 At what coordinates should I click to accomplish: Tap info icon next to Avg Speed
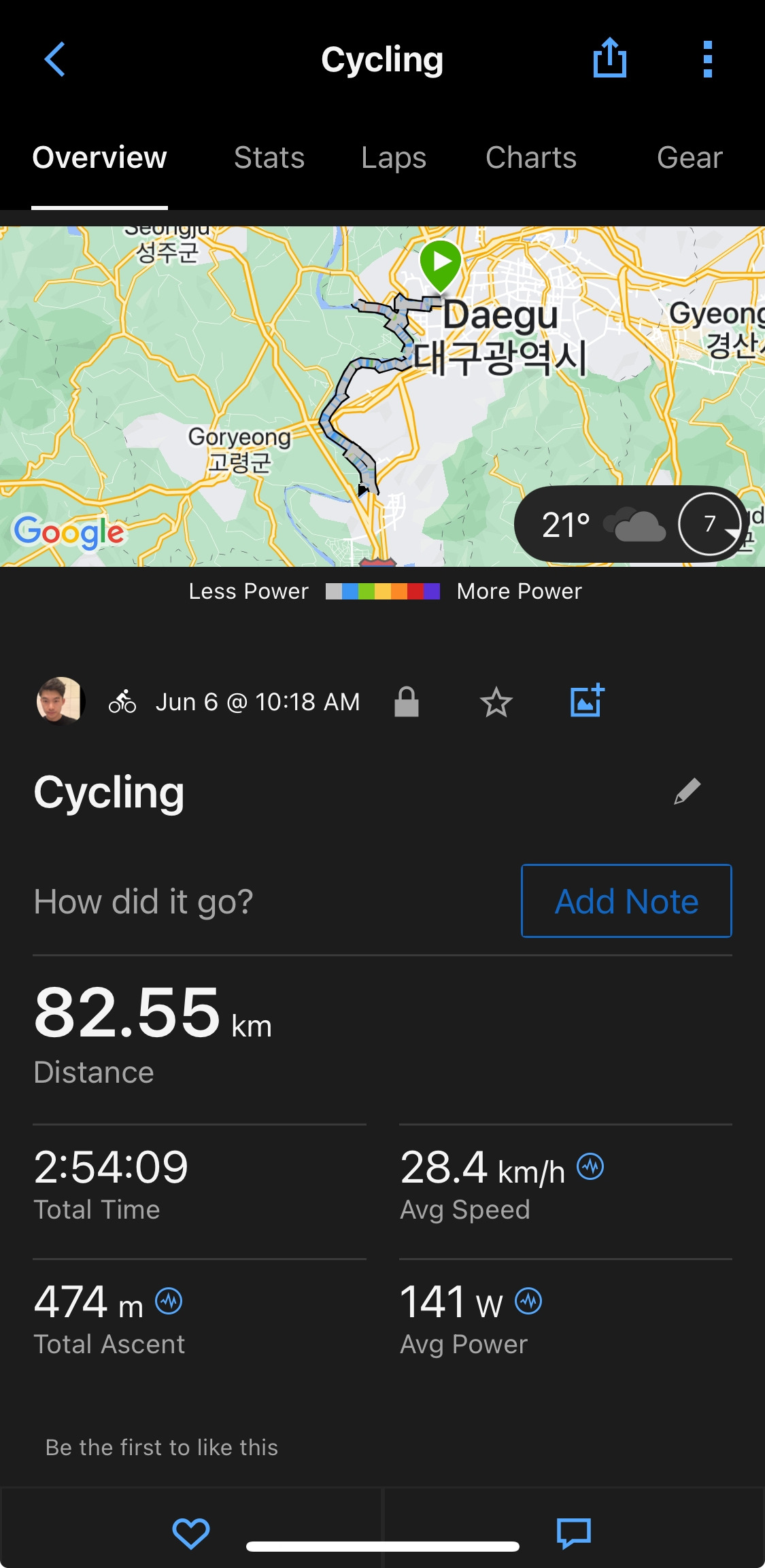click(x=590, y=1167)
